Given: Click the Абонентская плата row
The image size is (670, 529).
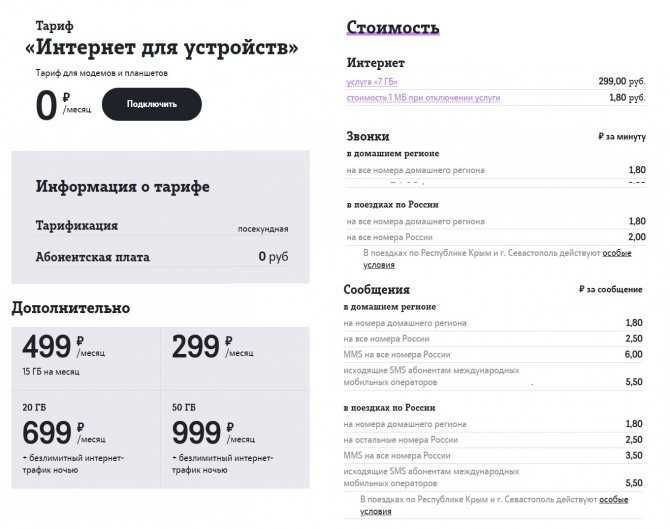Looking at the screenshot, I should pyautogui.click(x=162, y=257).
